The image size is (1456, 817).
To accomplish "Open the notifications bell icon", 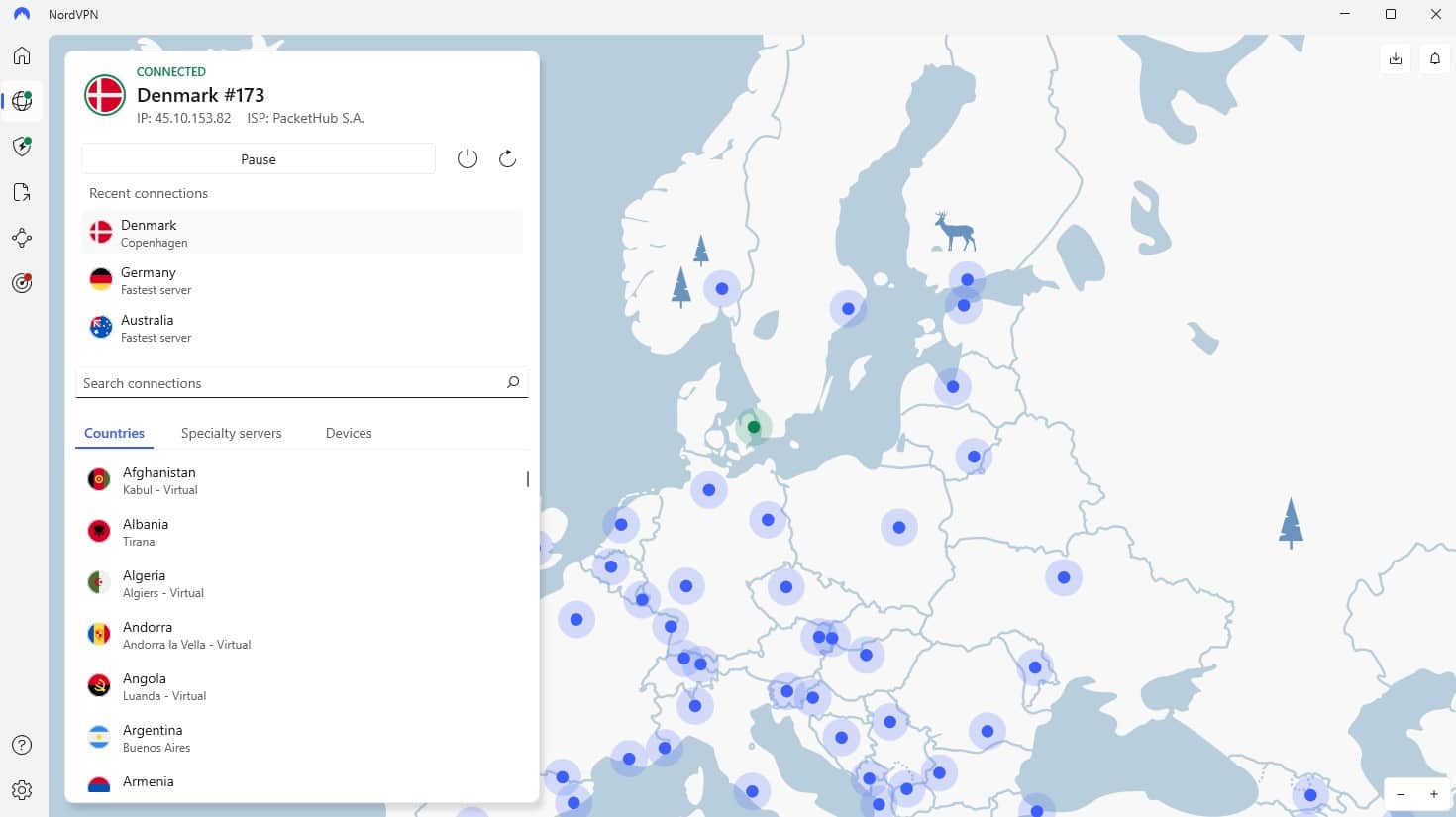I will point(1435,58).
